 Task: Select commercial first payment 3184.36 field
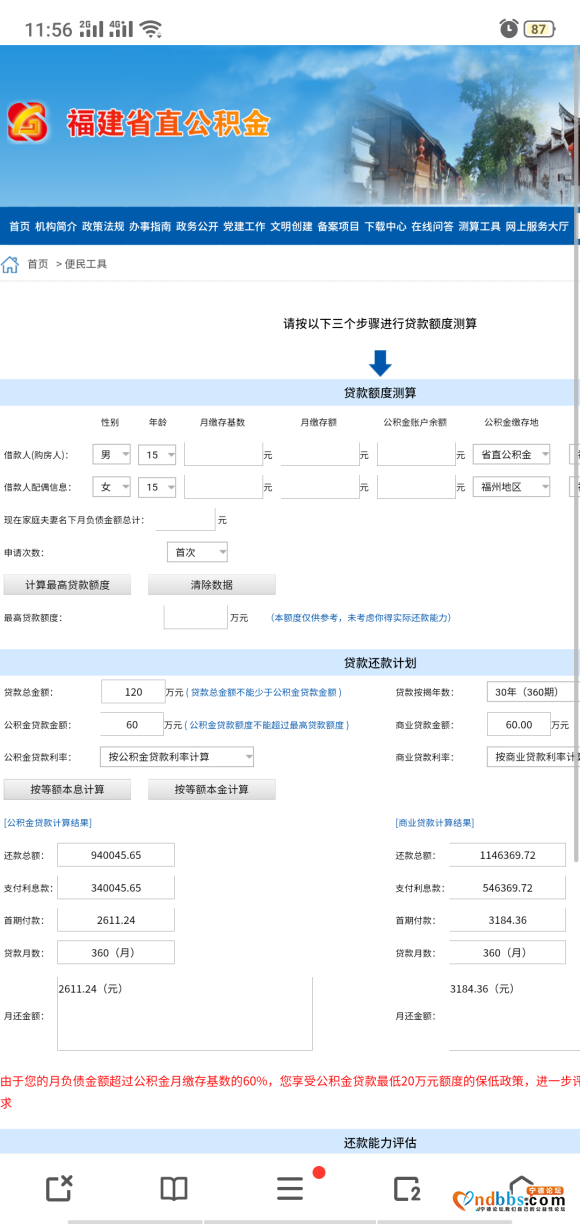(x=508, y=920)
